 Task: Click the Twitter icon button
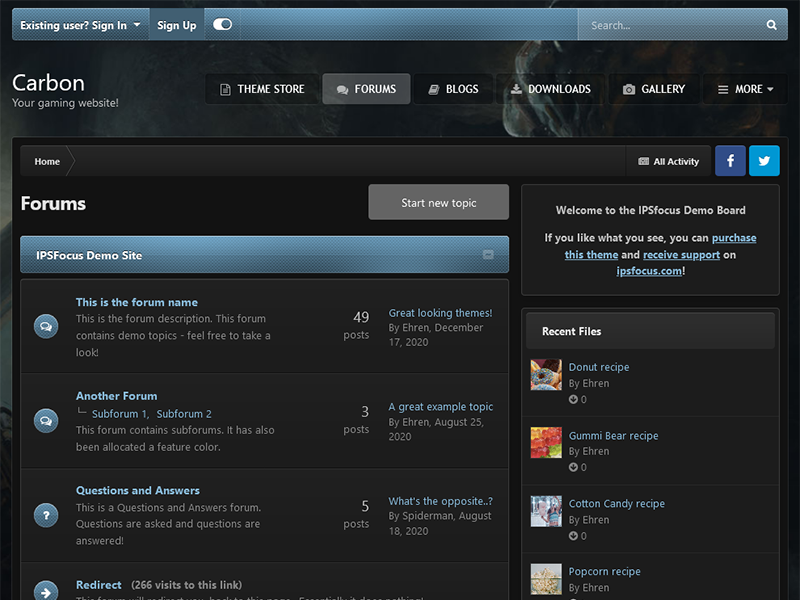point(764,161)
